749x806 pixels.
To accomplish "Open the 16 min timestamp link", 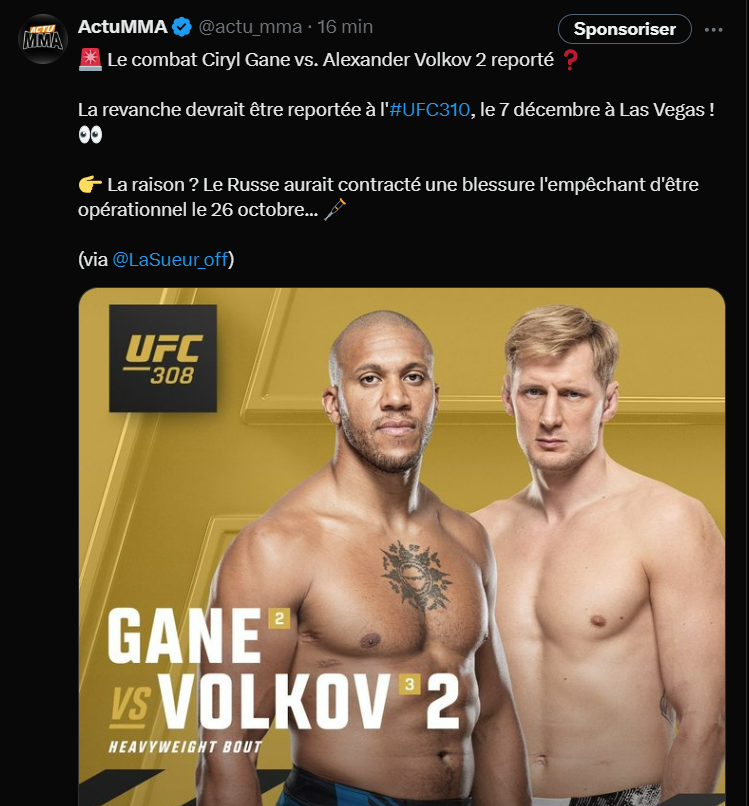I will [x=344, y=27].
